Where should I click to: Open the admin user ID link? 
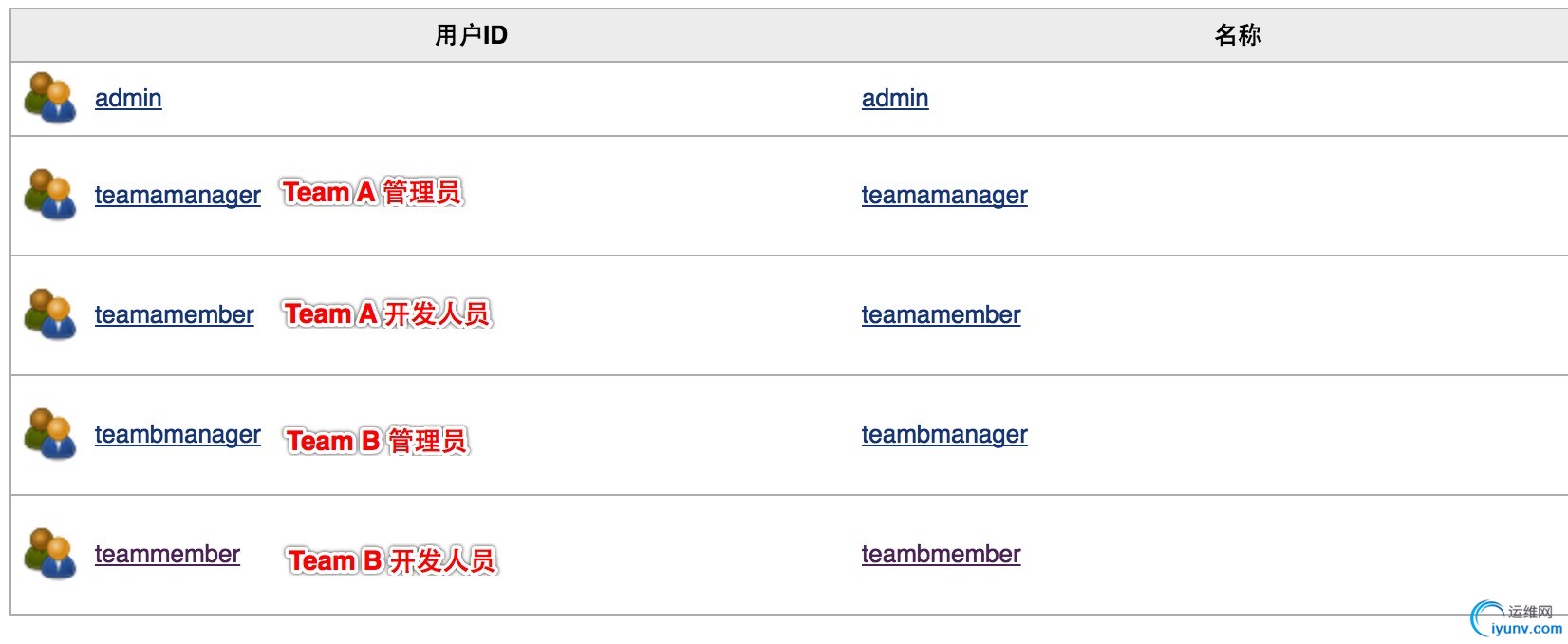[x=128, y=98]
